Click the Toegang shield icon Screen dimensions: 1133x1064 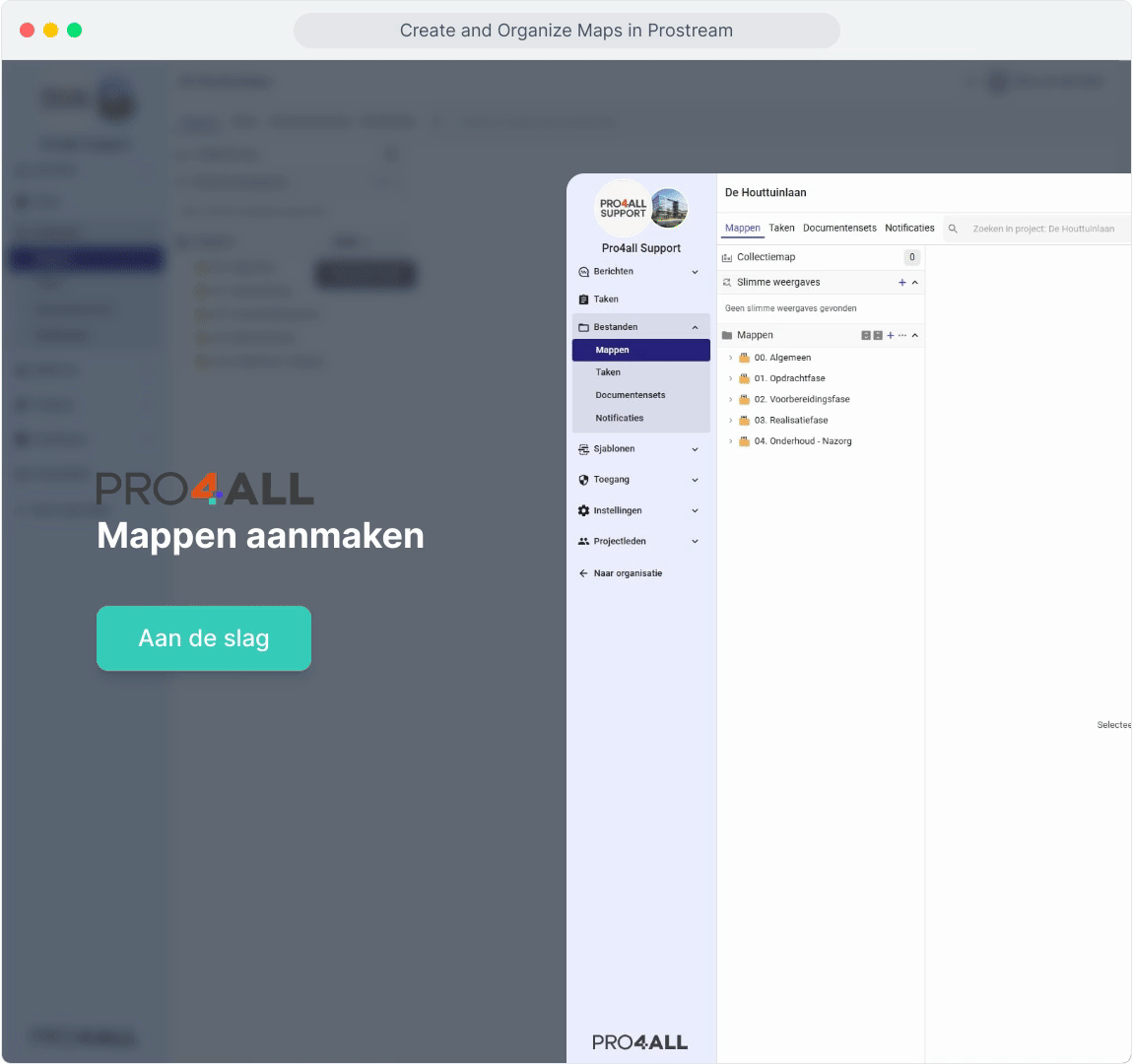[x=584, y=481]
